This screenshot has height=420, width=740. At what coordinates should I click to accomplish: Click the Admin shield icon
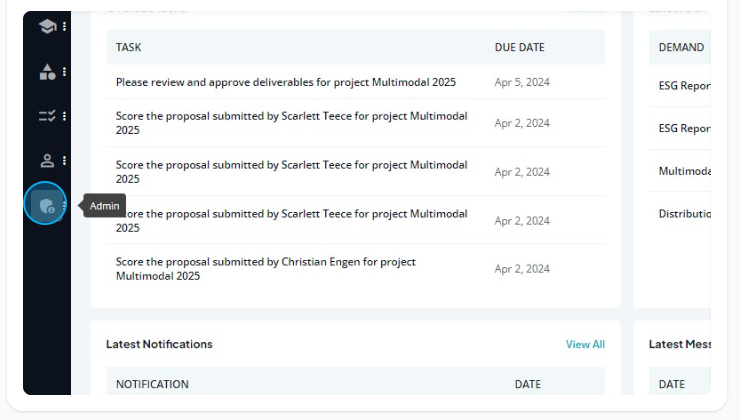[47, 205]
